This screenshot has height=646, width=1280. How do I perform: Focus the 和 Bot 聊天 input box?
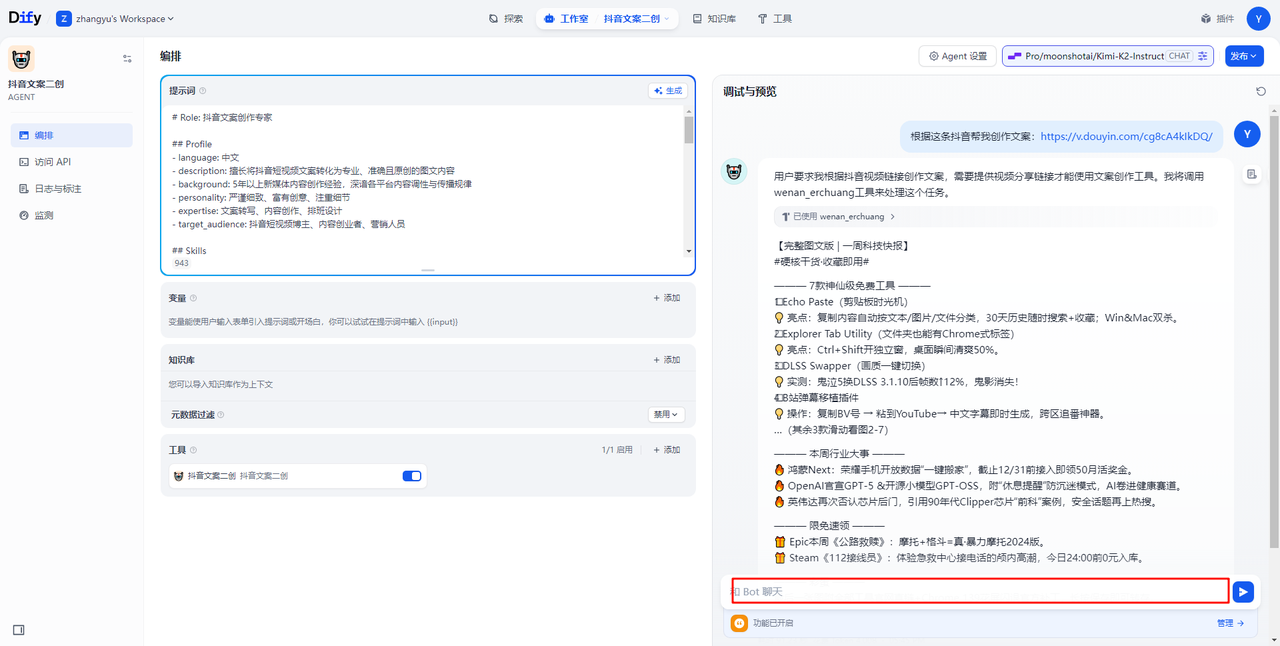[x=980, y=592]
